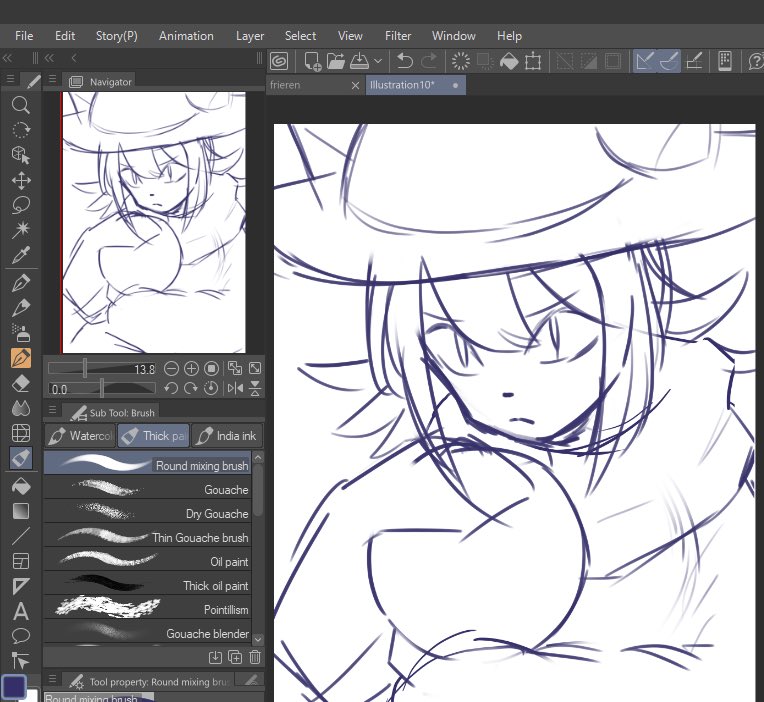764x702 pixels.
Task: Click the Open file folder icon
Action: point(335,61)
